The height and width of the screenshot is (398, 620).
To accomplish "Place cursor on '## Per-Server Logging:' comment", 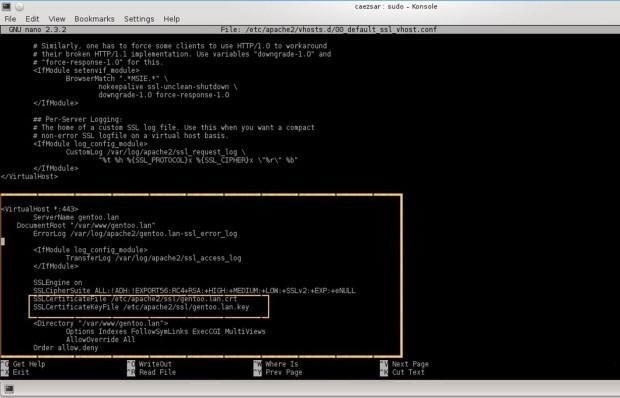I will tap(78, 119).
